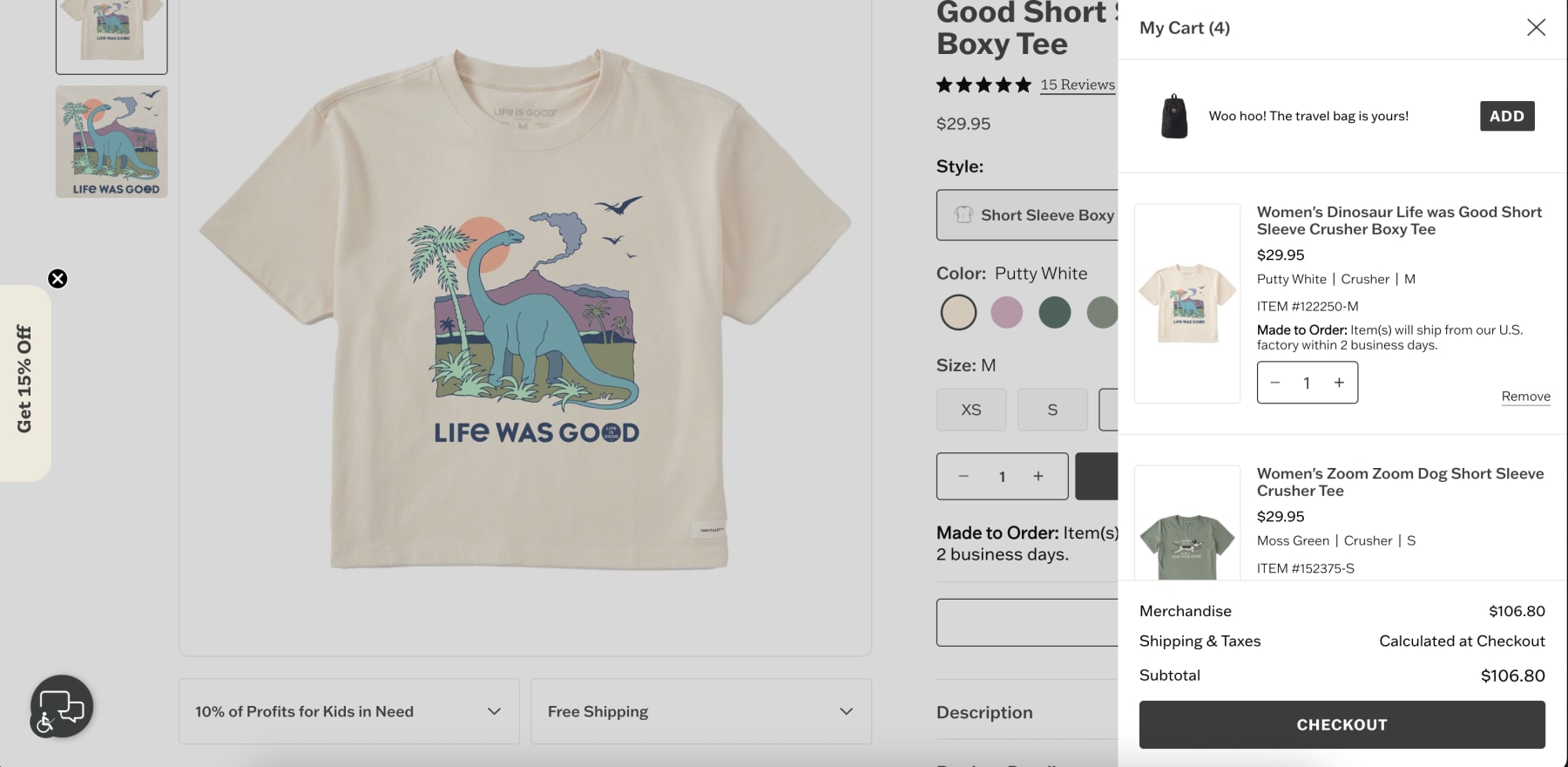Decrease cart item quantity with minus icon
The image size is (1568, 767).
tap(1274, 382)
